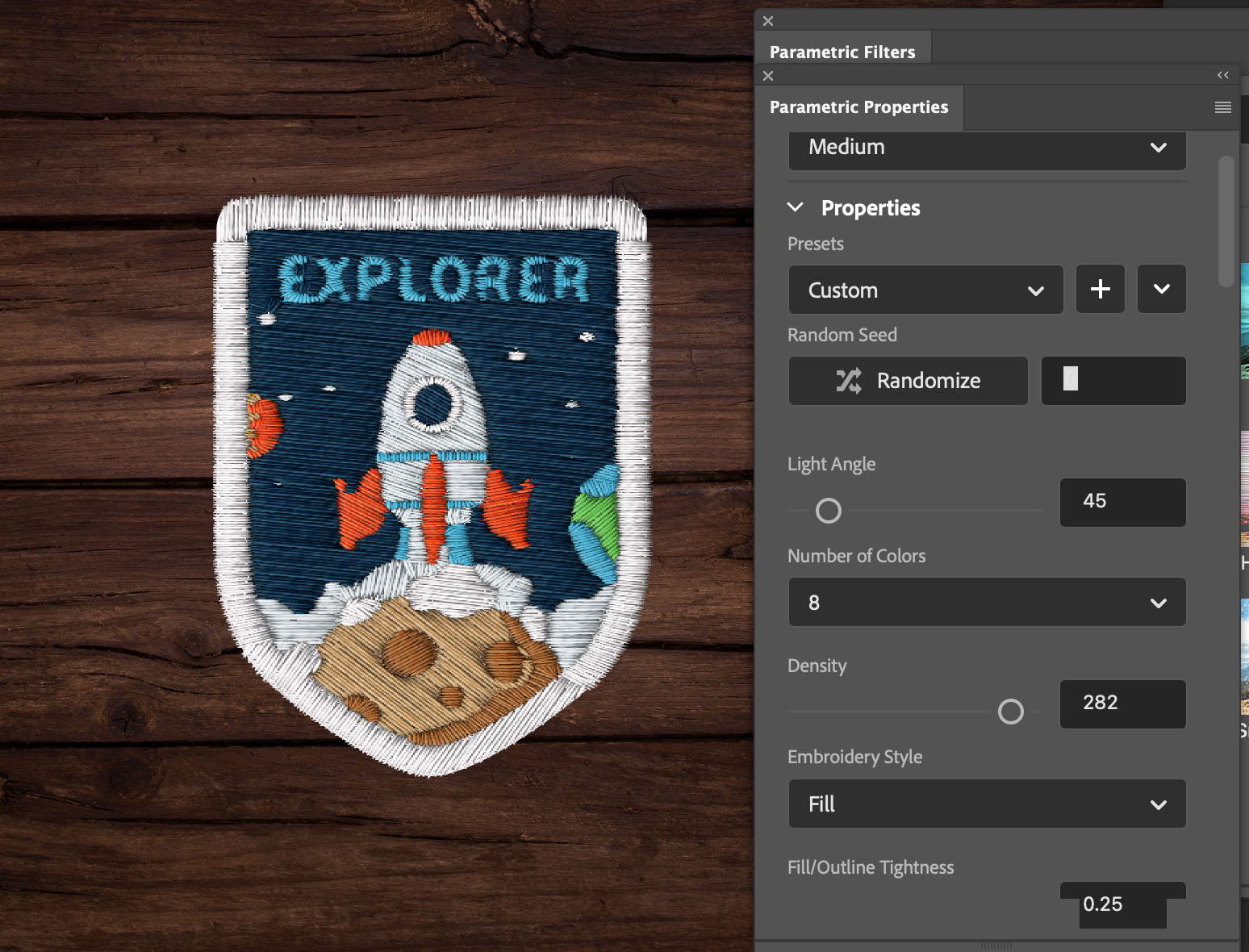Image resolution: width=1249 pixels, height=952 pixels.
Task: Open the Number of Colors dropdown
Action: [987, 602]
